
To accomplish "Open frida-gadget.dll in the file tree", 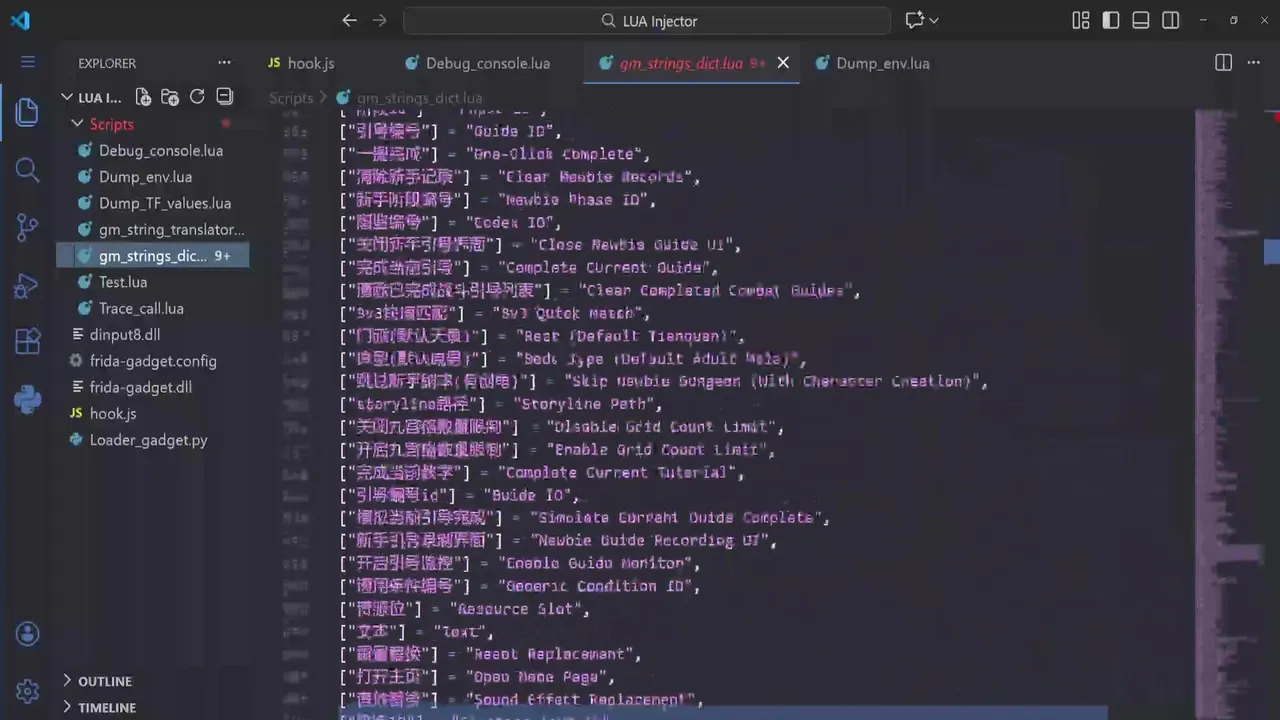I will (x=153, y=387).
